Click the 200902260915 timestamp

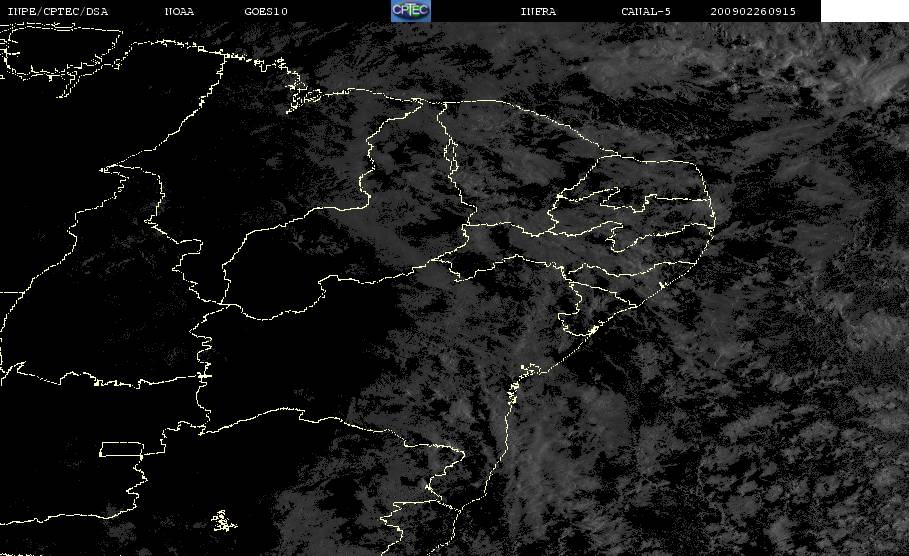(752, 12)
